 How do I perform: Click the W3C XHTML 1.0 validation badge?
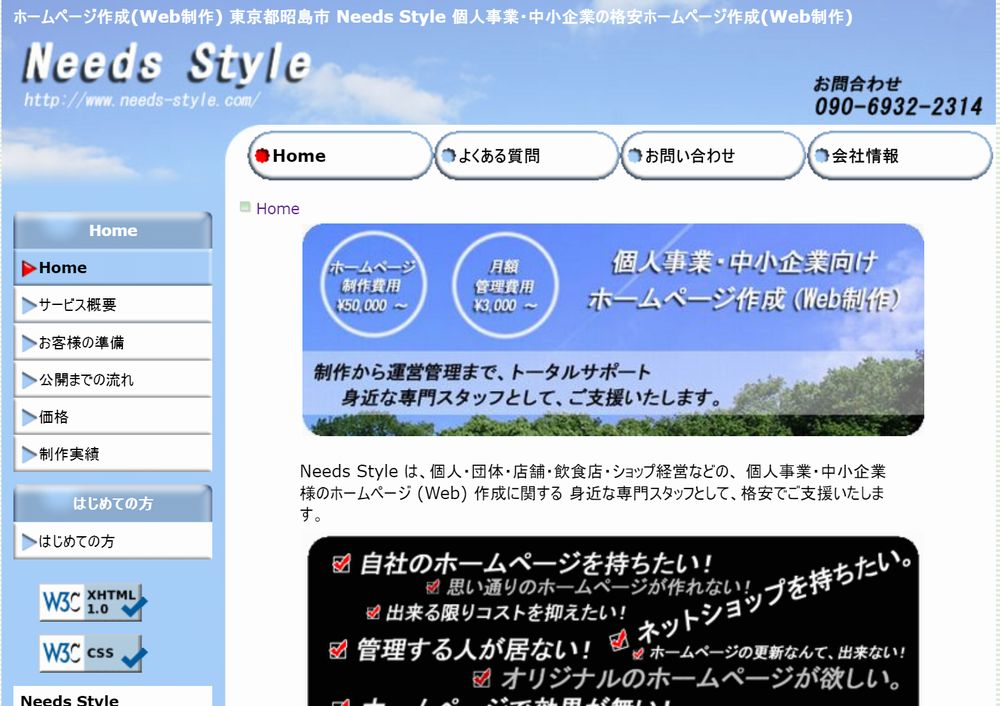pos(92,602)
